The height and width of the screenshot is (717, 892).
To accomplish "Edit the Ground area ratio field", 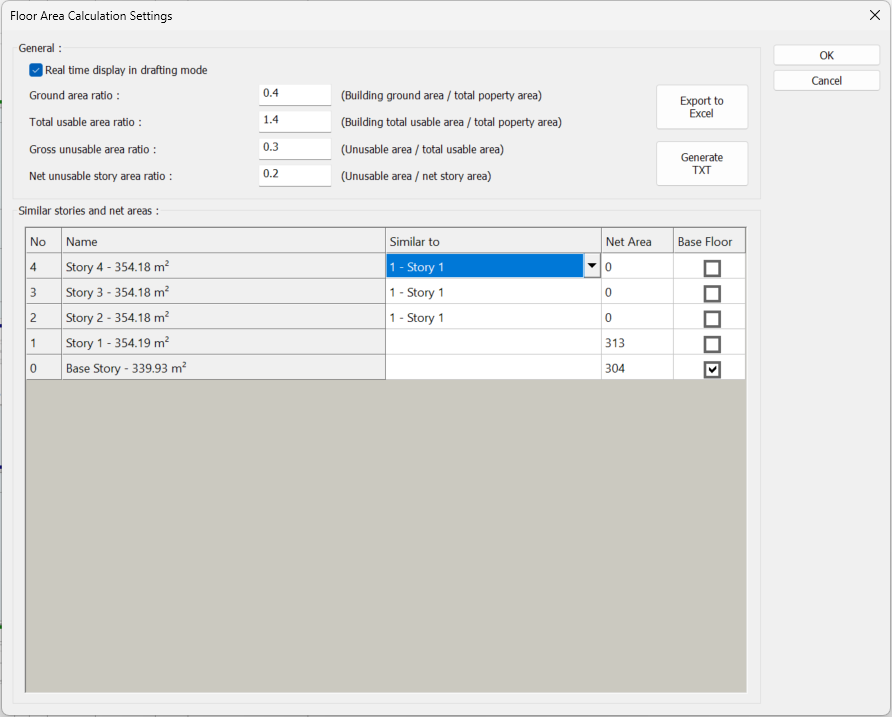I will pyautogui.click(x=294, y=94).
